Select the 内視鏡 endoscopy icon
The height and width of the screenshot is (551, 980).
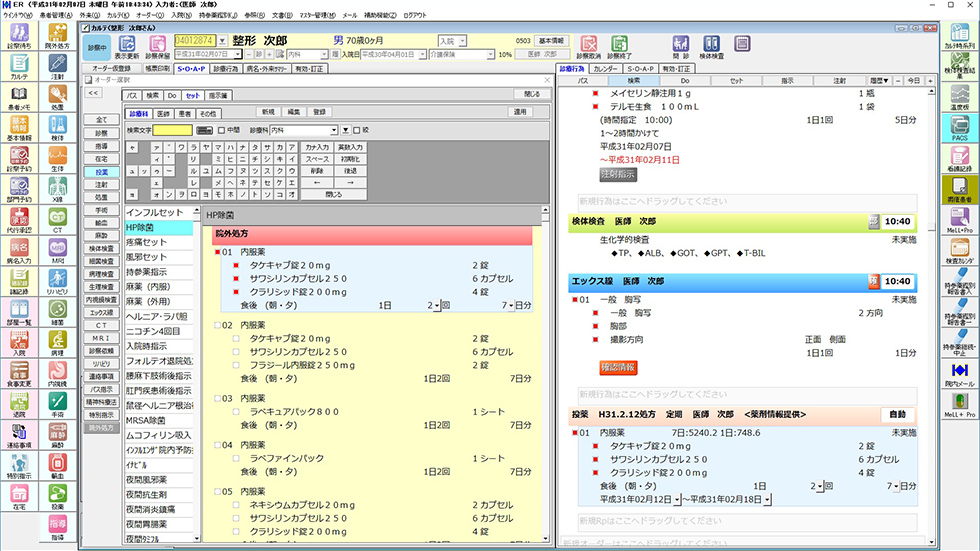coord(57,373)
